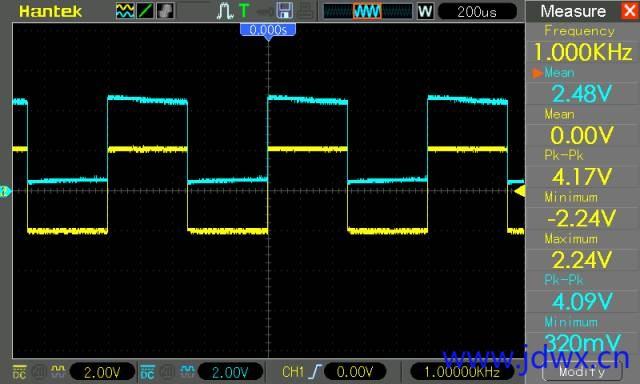640x384 pixels.
Task: Click the gray persistence icon in toolbar
Action: (165, 11)
